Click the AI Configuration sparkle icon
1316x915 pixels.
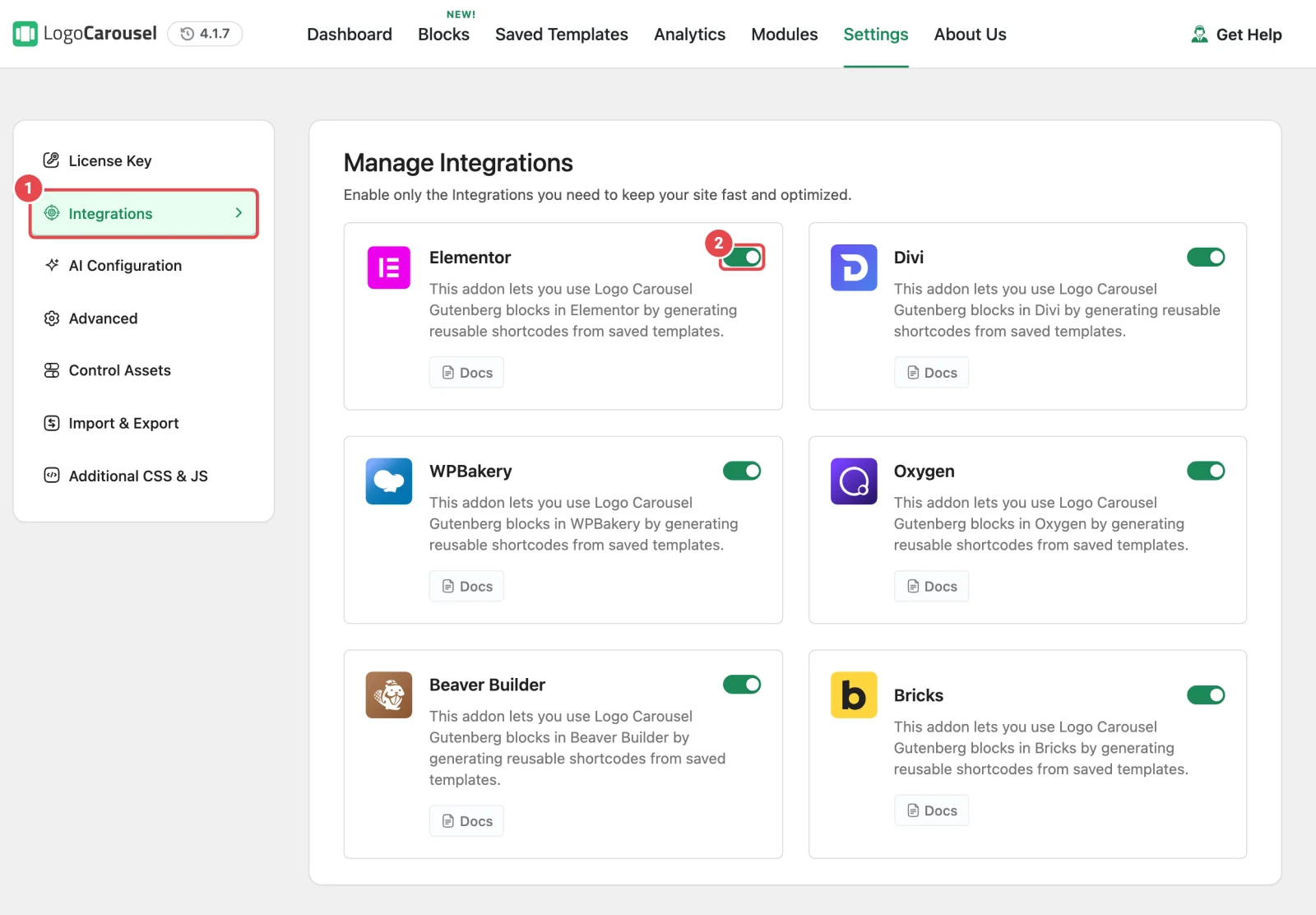click(52, 265)
